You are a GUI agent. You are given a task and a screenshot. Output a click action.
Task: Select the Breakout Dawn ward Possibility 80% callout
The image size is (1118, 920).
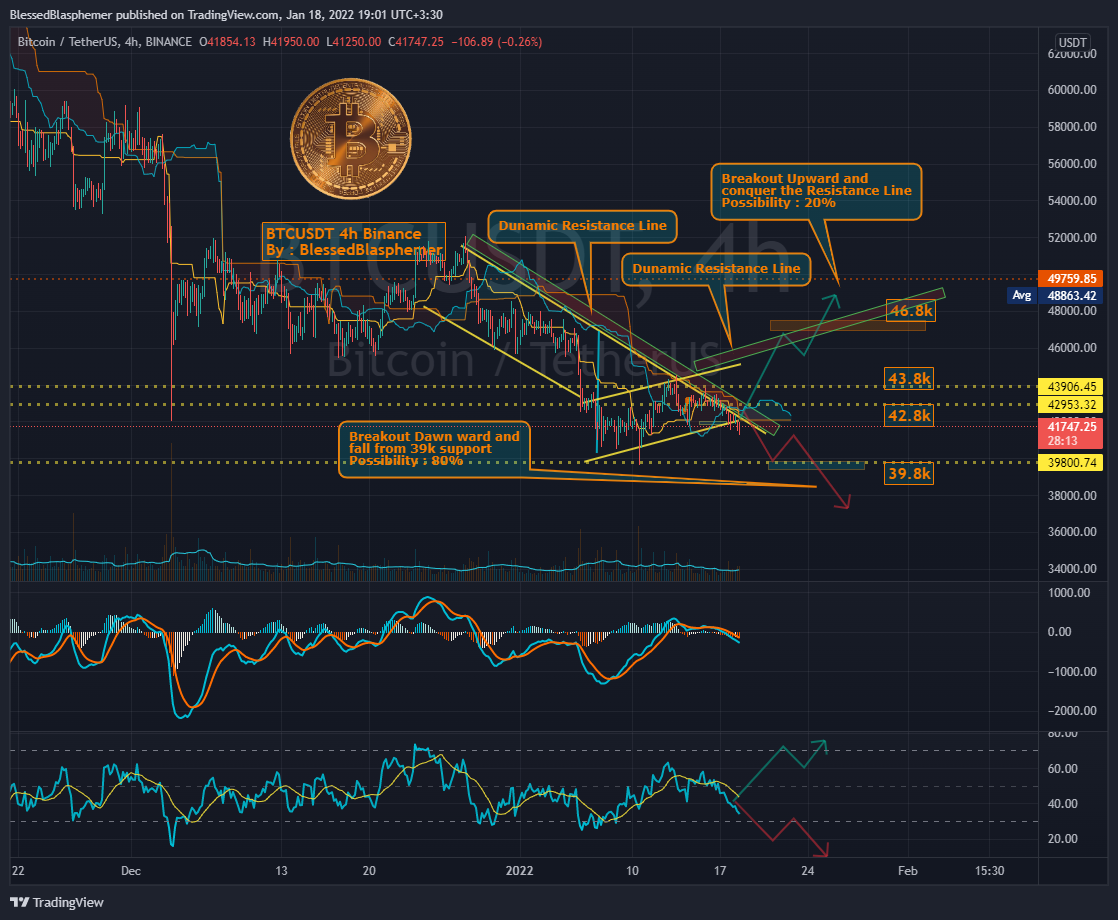pyautogui.click(x=434, y=449)
